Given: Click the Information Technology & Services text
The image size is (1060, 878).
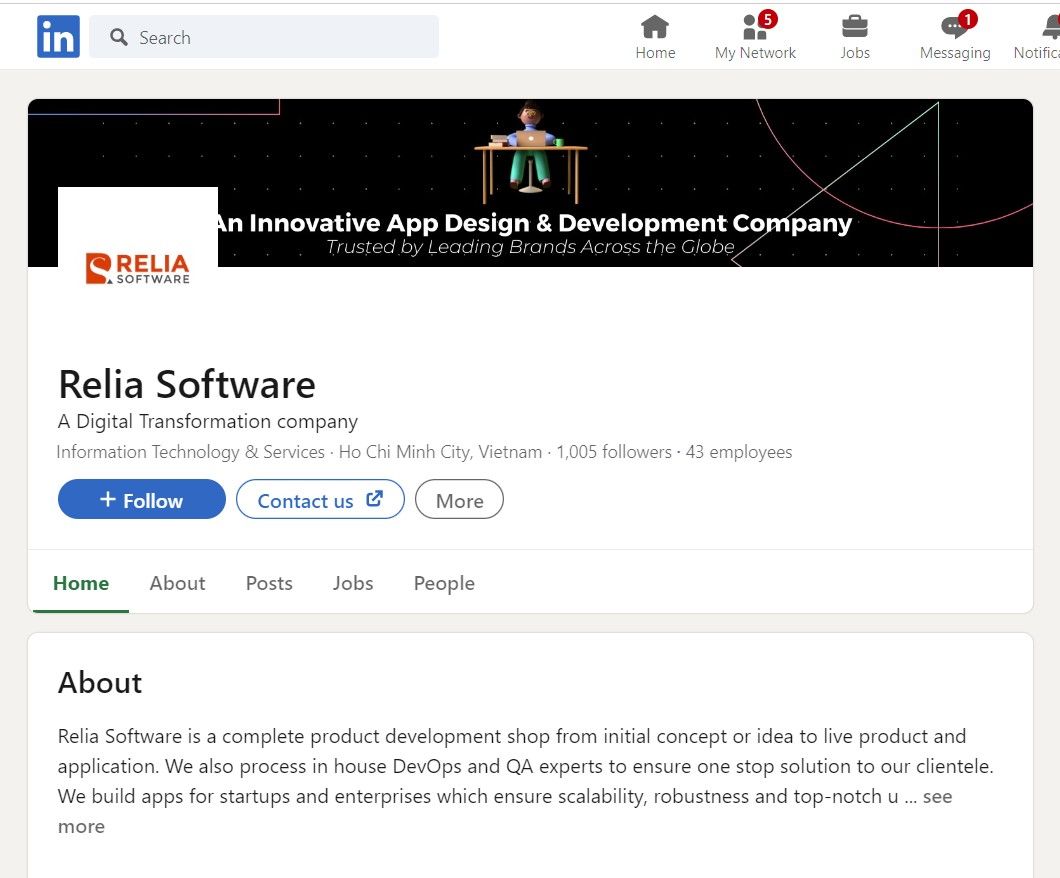Looking at the screenshot, I should (x=191, y=452).
